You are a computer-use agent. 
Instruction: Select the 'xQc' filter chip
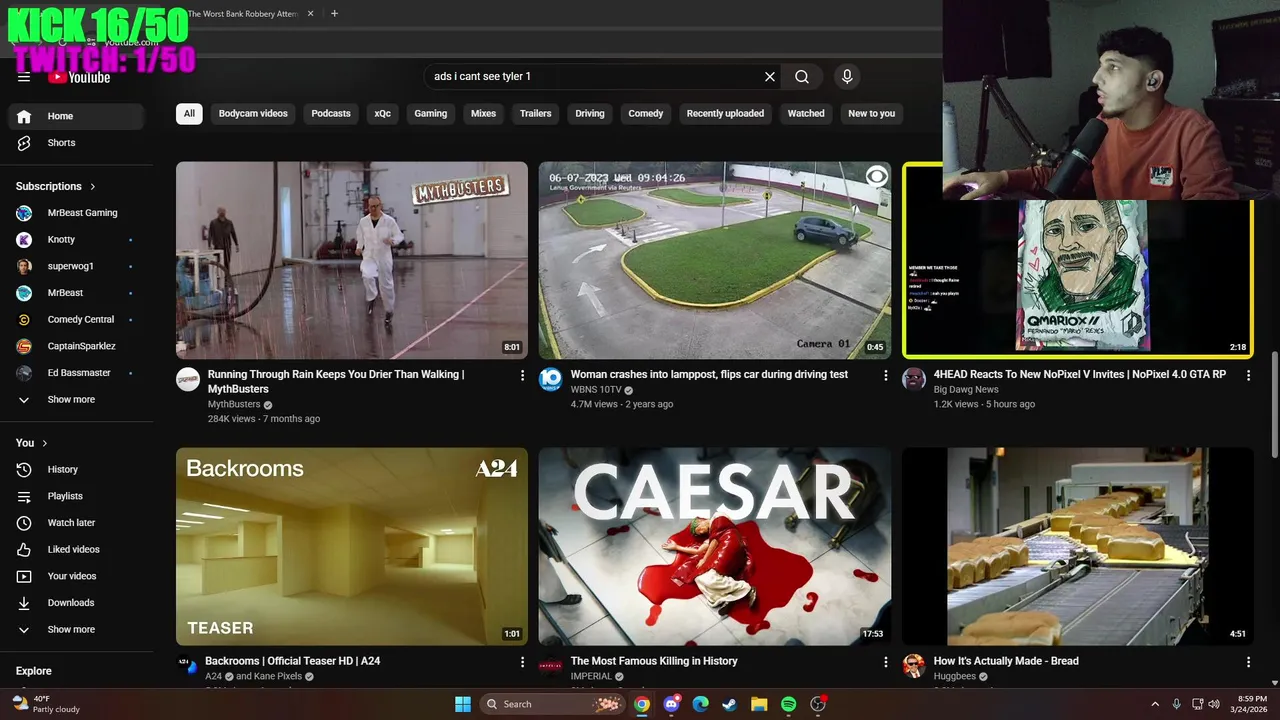point(382,113)
